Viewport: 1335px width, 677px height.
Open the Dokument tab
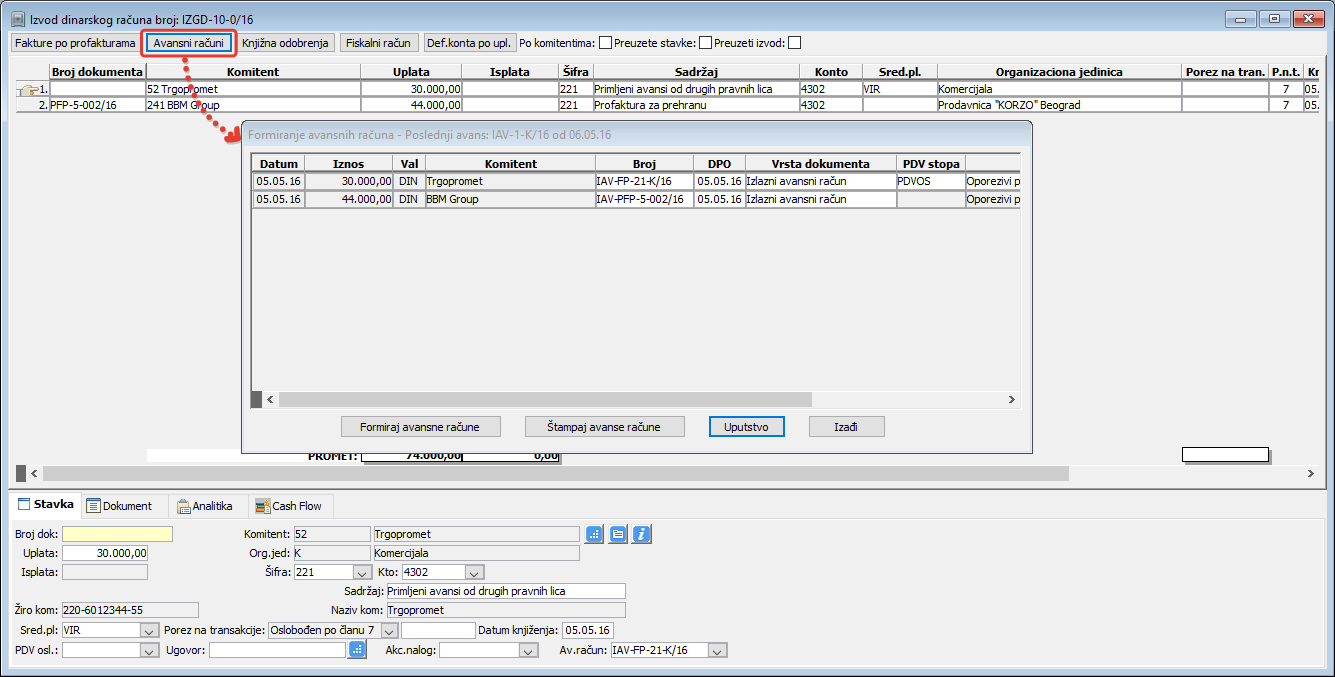tap(120, 506)
